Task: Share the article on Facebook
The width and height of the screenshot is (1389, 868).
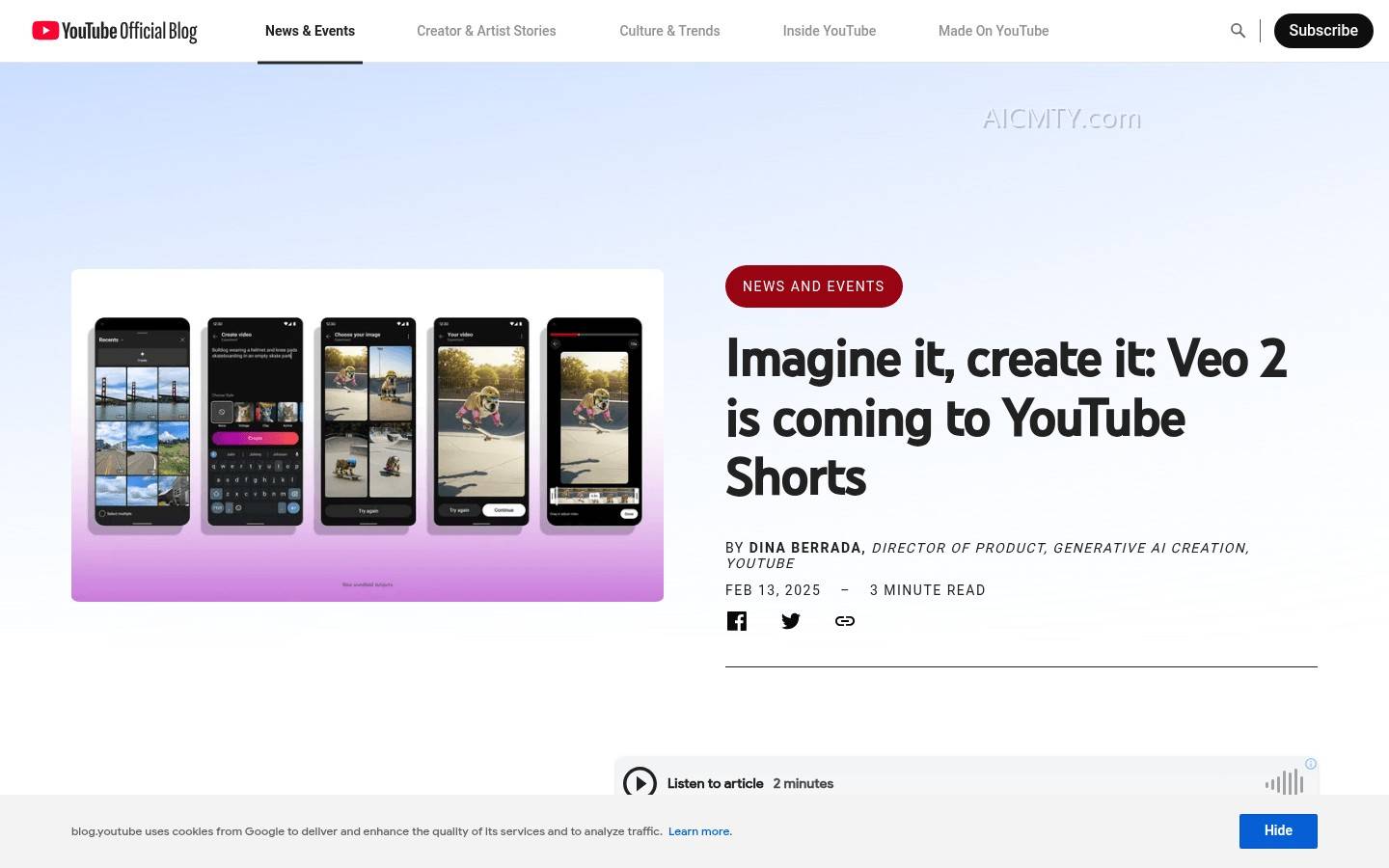Action: click(737, 621)
